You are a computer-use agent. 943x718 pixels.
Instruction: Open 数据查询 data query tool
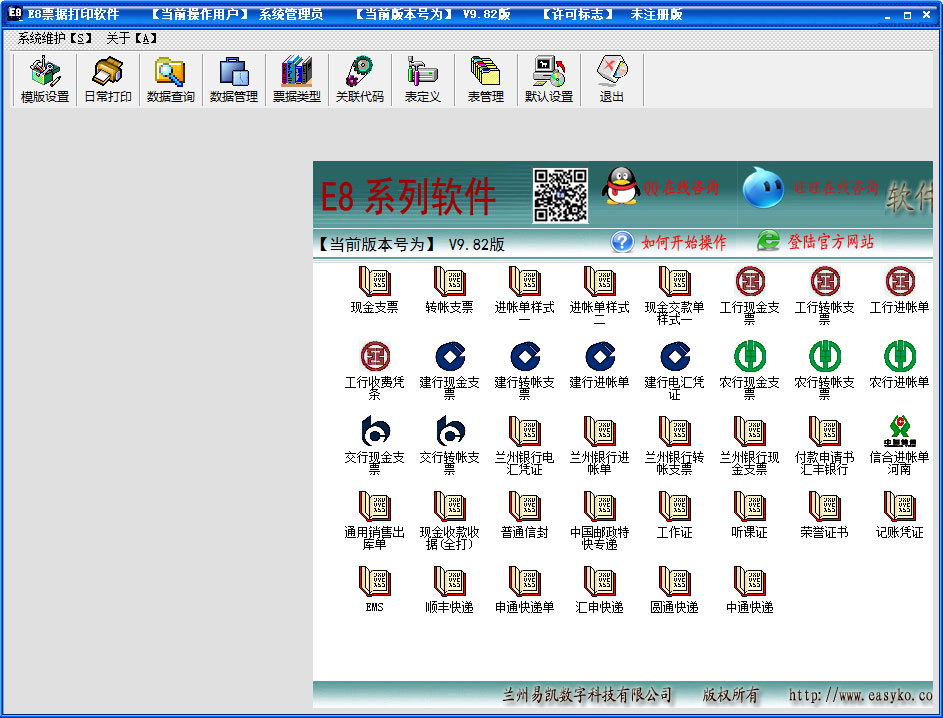click(170, 80)
